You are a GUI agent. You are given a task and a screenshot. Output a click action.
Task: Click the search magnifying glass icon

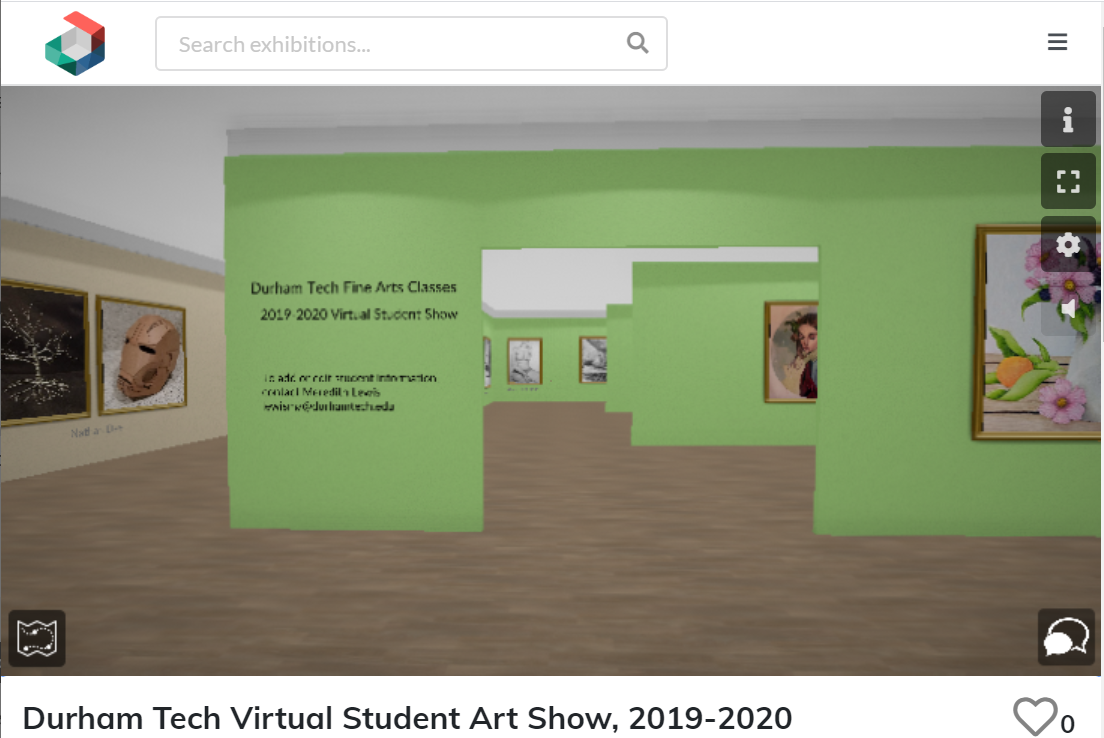click(x=637, y=44)
